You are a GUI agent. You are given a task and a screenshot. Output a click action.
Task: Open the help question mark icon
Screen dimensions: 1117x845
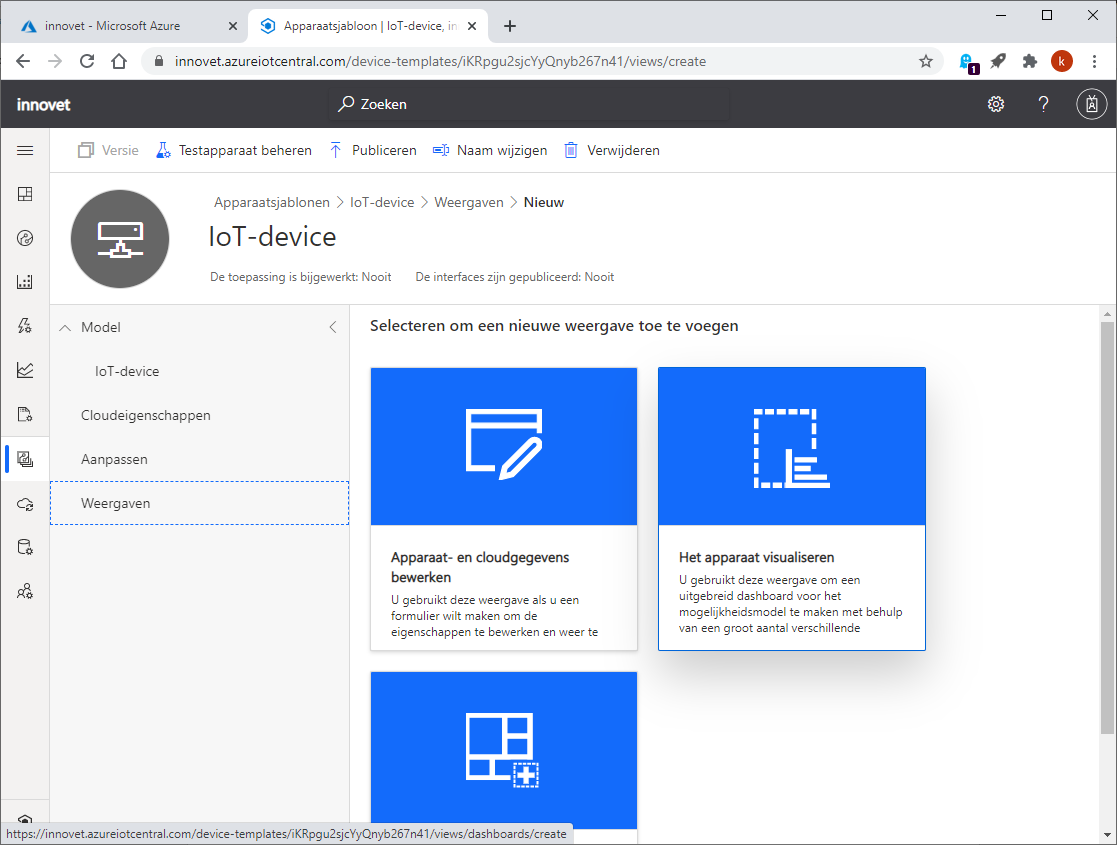pos(1044,104)
